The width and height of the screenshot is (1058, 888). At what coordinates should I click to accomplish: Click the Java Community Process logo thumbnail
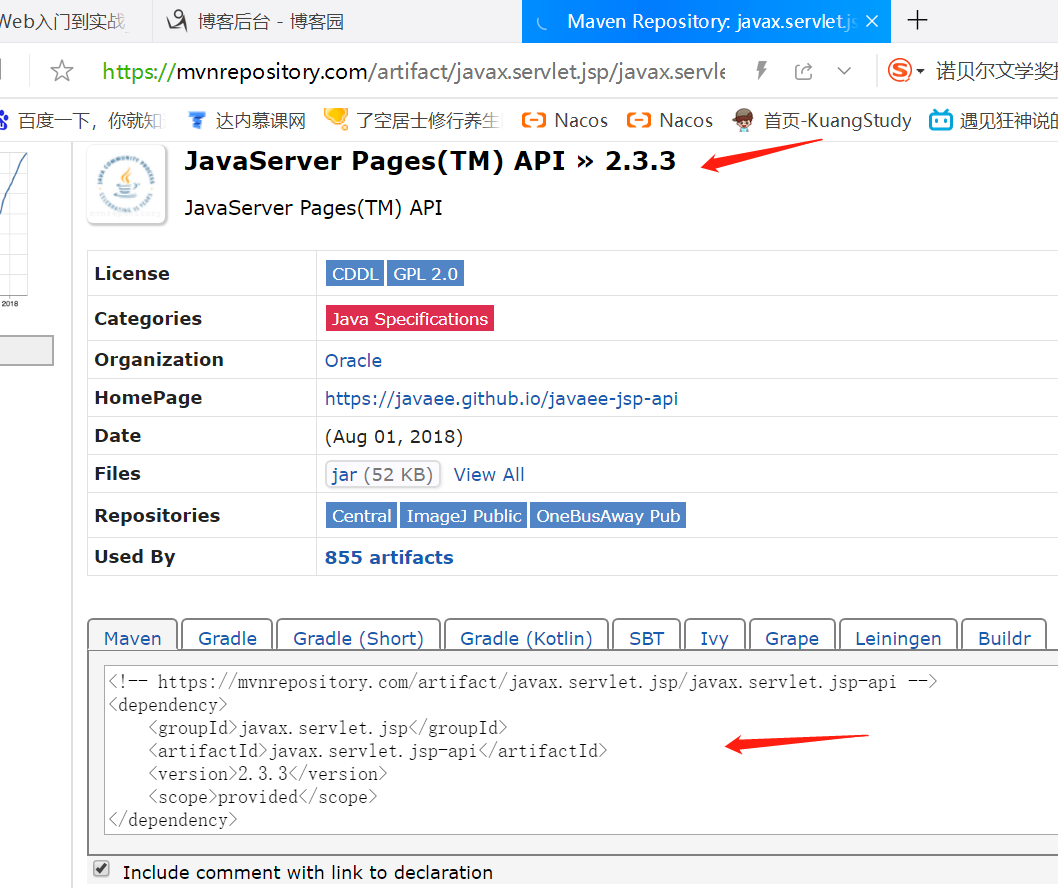pos(127,184)
